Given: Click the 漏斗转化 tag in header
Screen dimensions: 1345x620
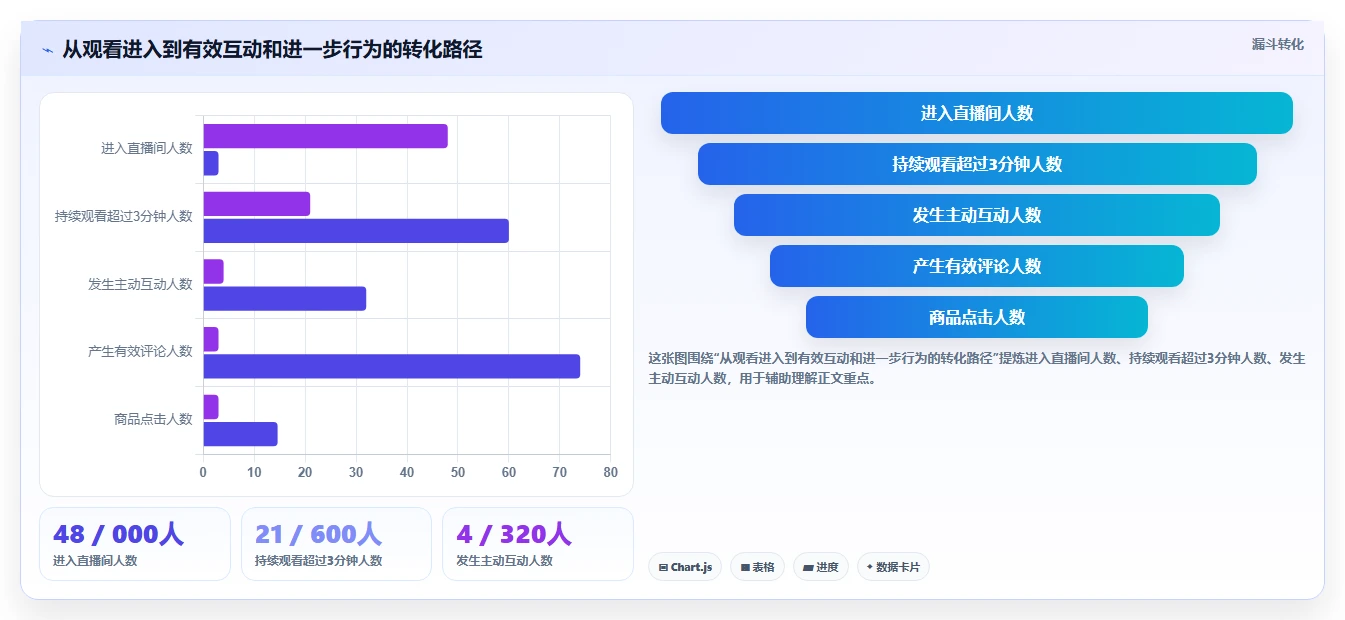Looking at the screenshot, I should (1277, 44).
